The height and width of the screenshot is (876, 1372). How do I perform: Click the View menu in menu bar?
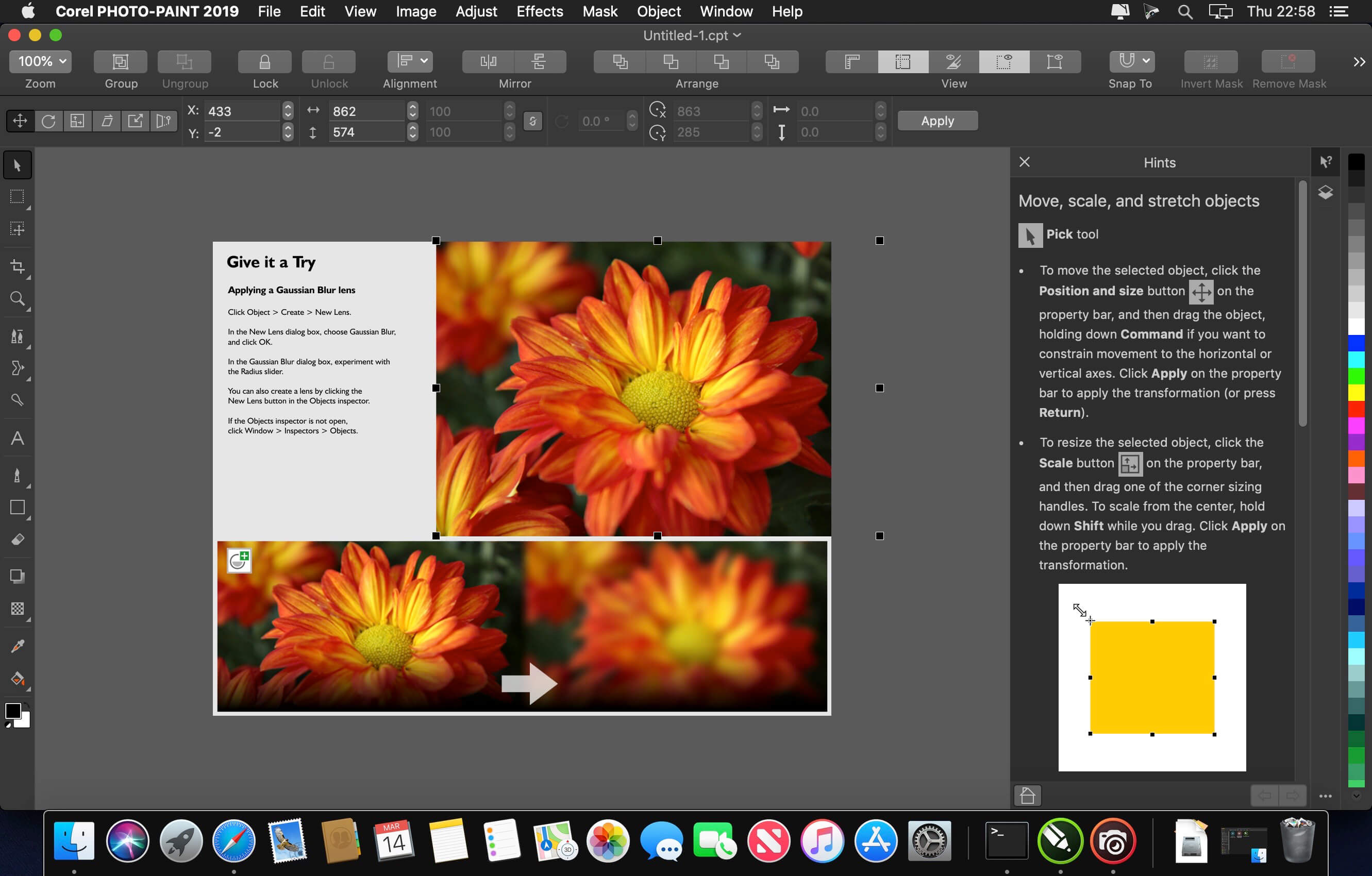click(x=360, y=11)
